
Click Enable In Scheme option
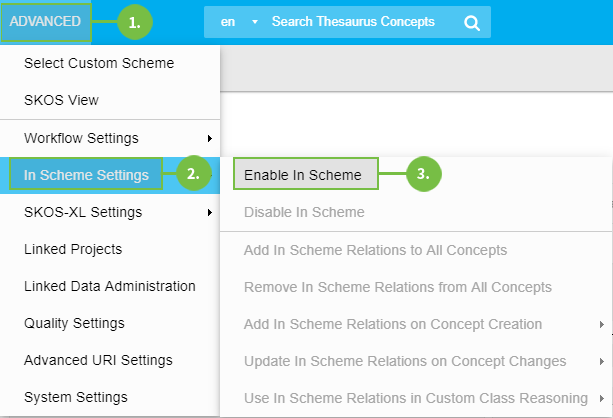pyautogui.click(x=303, y=175)
